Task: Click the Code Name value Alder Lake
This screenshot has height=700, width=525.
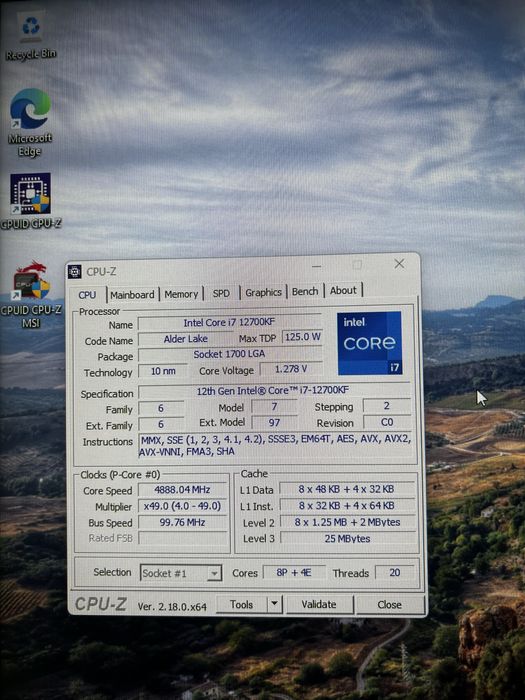Action: click(185, 339)
